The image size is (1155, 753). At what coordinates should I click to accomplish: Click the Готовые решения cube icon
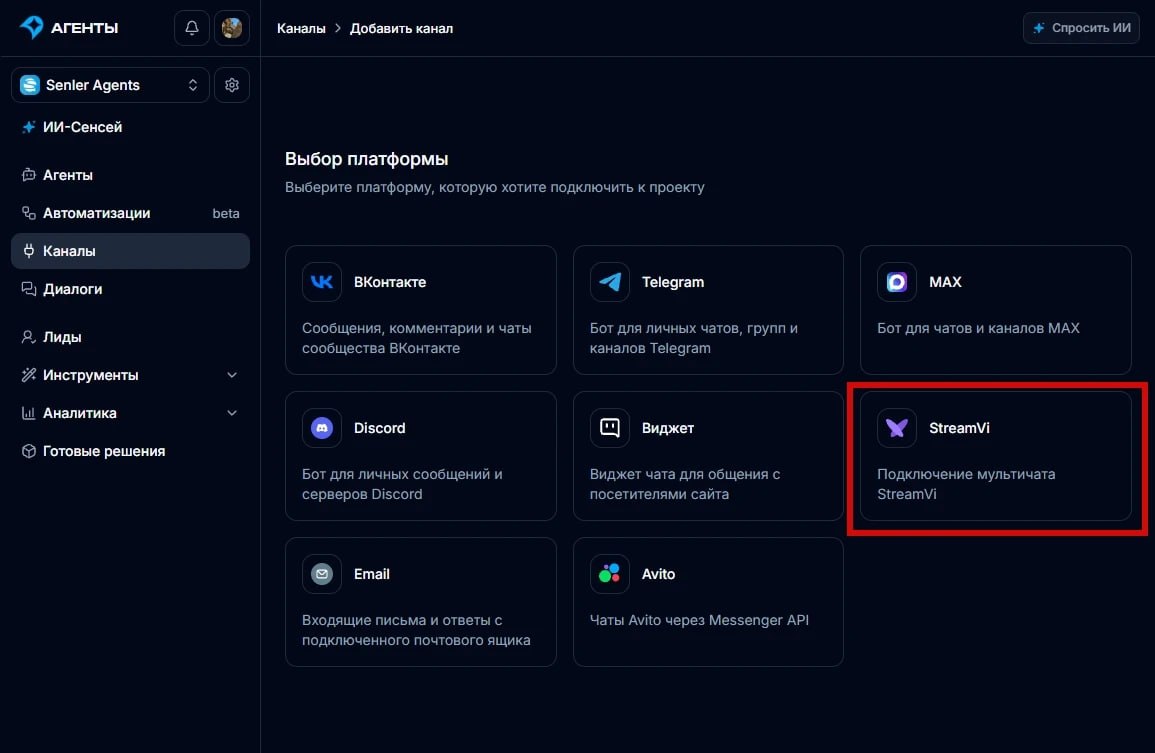tap(29, 451)
